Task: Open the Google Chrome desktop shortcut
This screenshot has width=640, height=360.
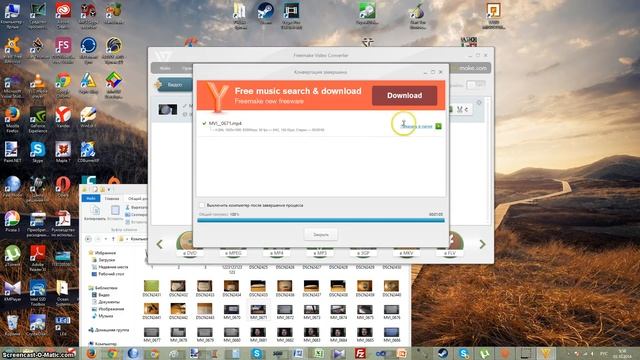Action: click(63, 85)
